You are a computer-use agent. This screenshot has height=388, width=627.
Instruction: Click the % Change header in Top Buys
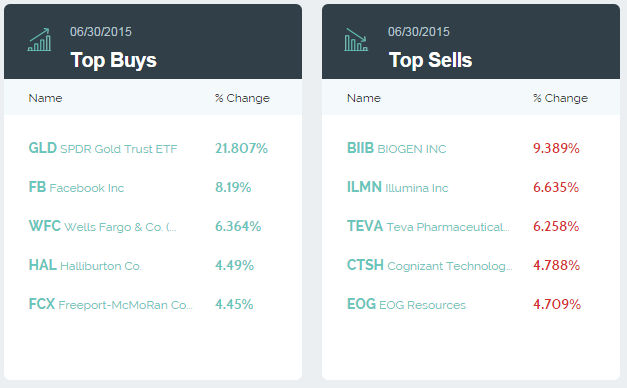[242, 98]
